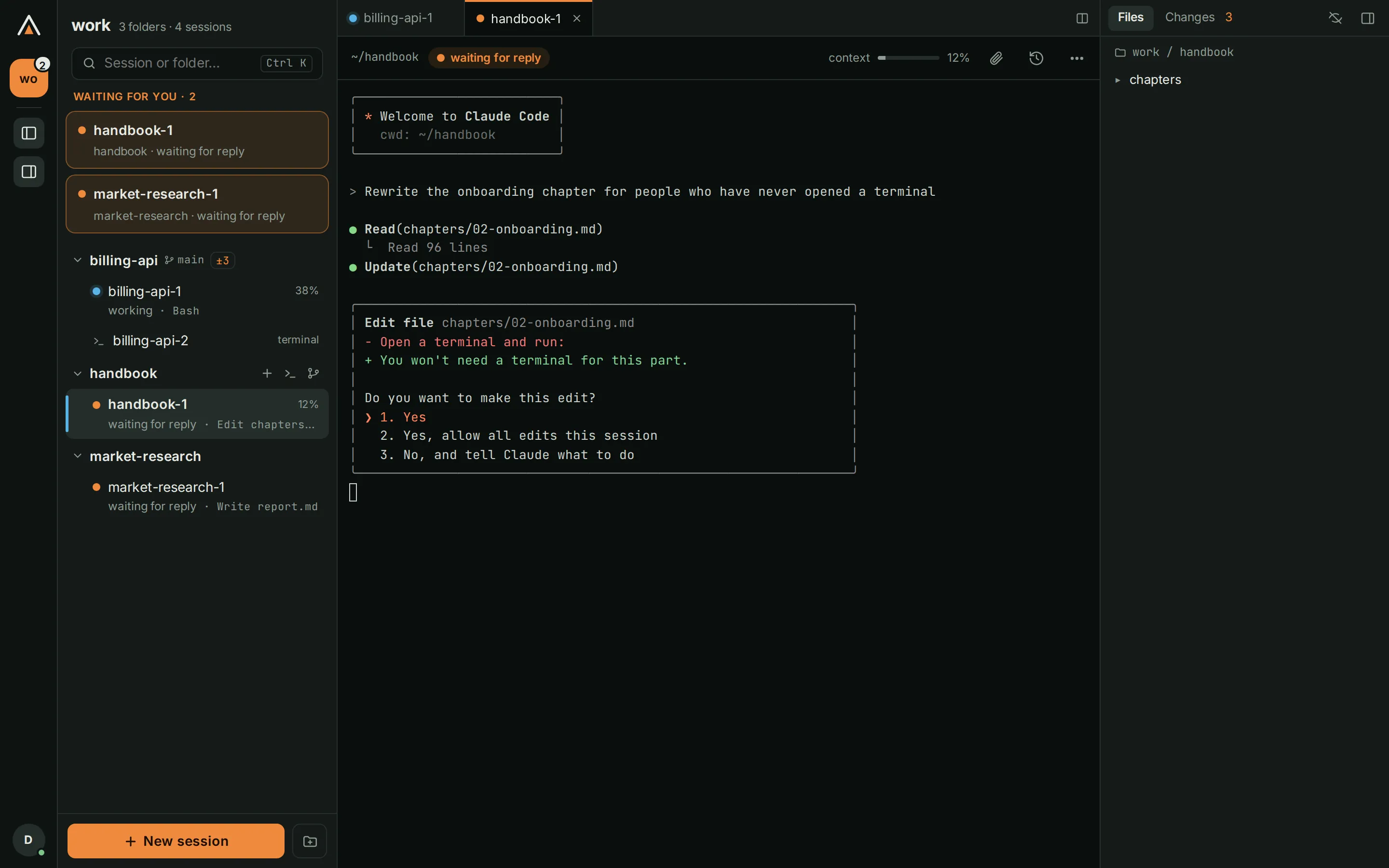Choose Yes, allow all edits this session
The width and height of the screenshot is (1389, 868).
click(518, 436)
